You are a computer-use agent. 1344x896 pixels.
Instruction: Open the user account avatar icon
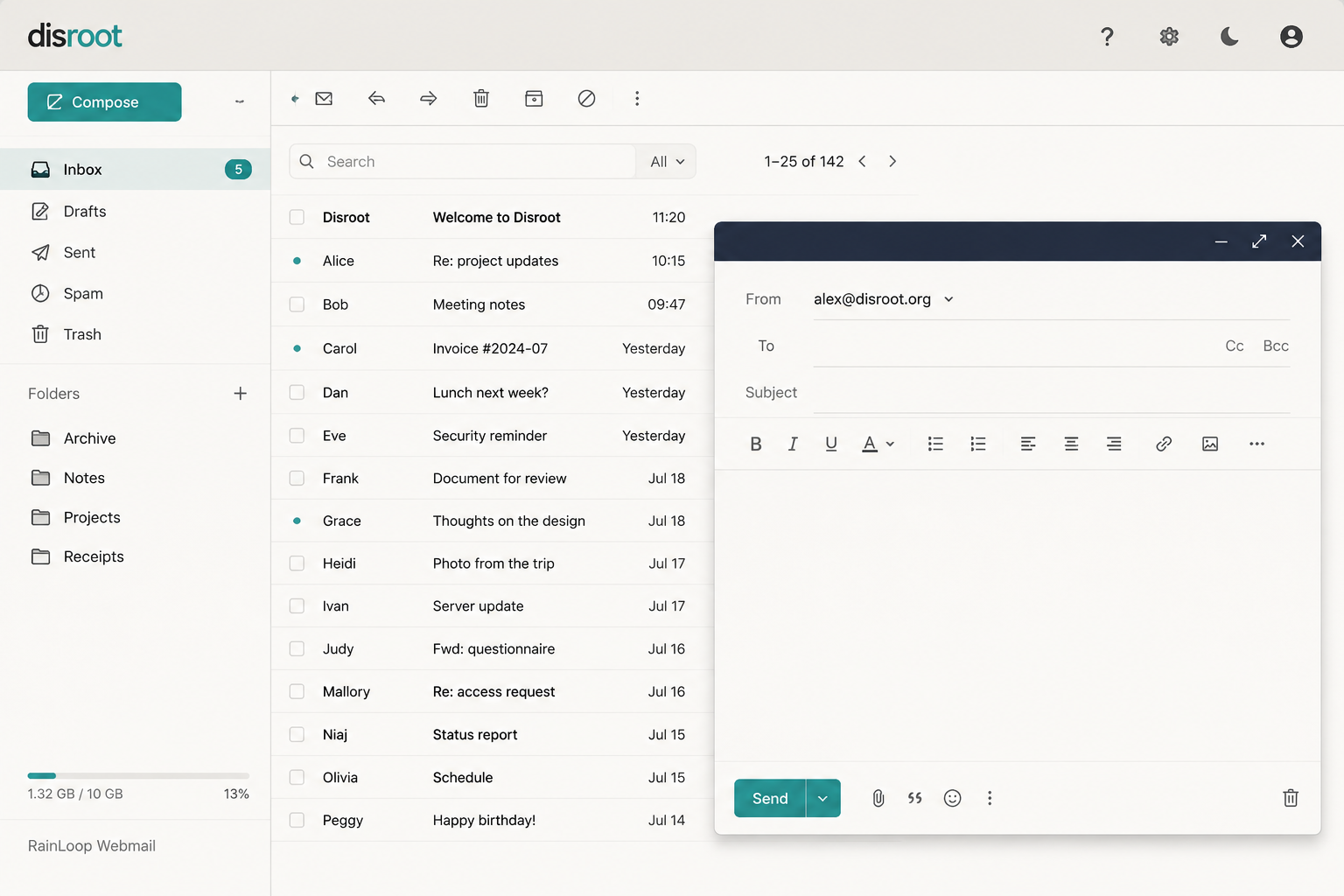1291,36
